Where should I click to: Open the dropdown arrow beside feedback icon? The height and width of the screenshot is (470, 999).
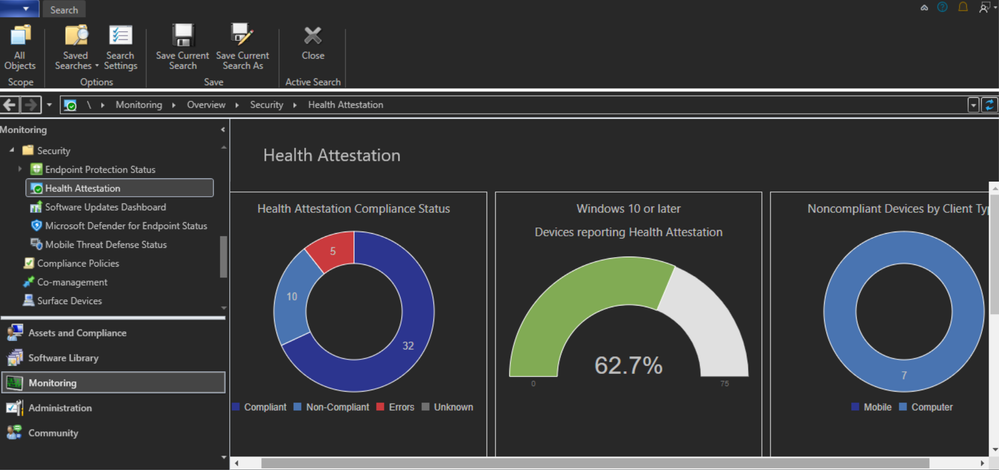tap(994, 8)
